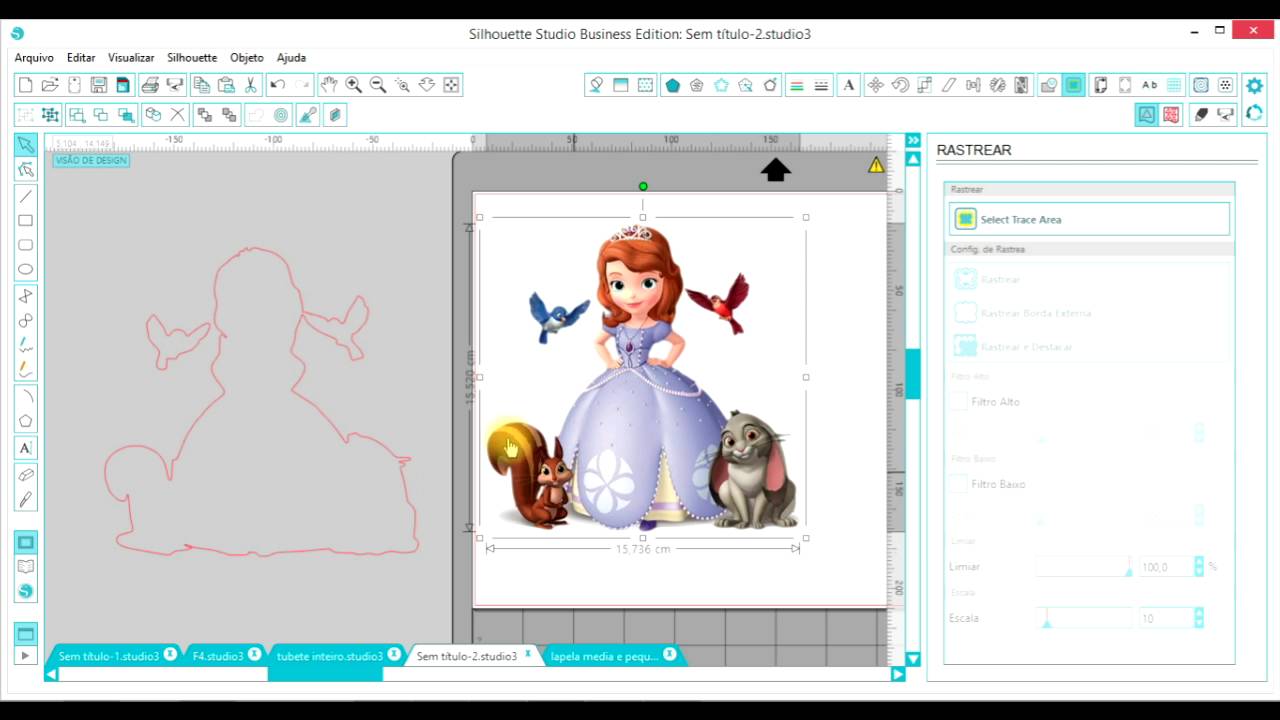Open the Arquivo menu

click(x=34, y=58)
